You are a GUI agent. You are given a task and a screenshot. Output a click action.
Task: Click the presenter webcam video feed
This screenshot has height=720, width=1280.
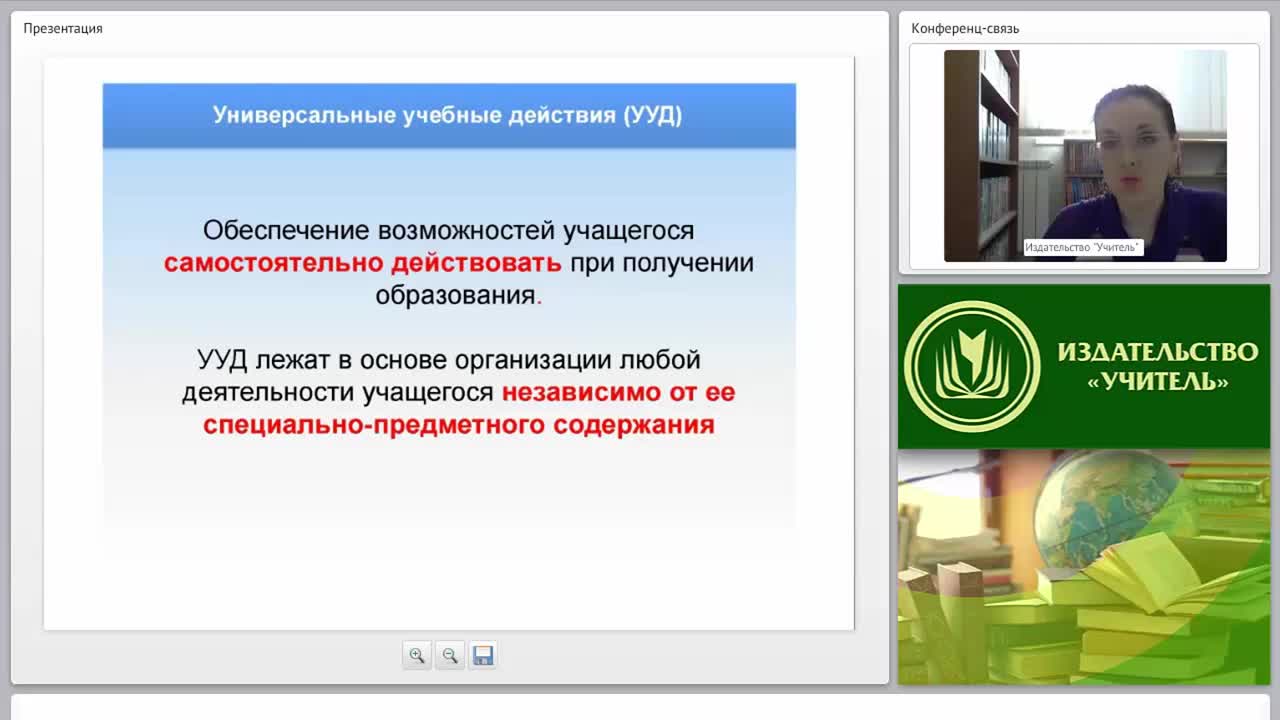(1085, 156)
